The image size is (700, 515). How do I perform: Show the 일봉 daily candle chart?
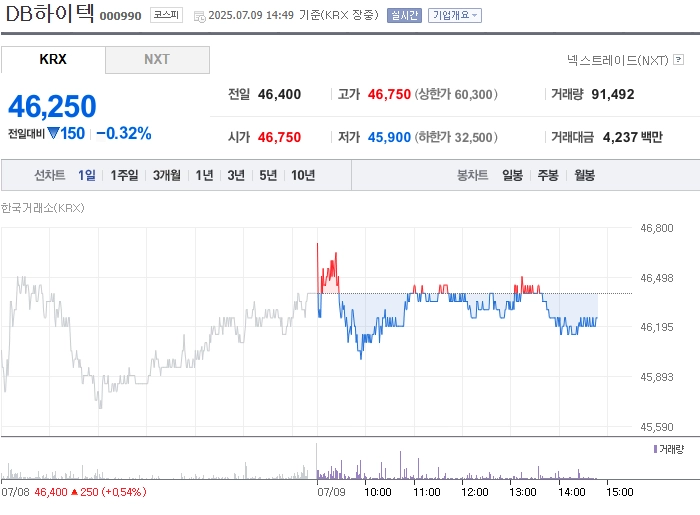[x=512, y=175]
